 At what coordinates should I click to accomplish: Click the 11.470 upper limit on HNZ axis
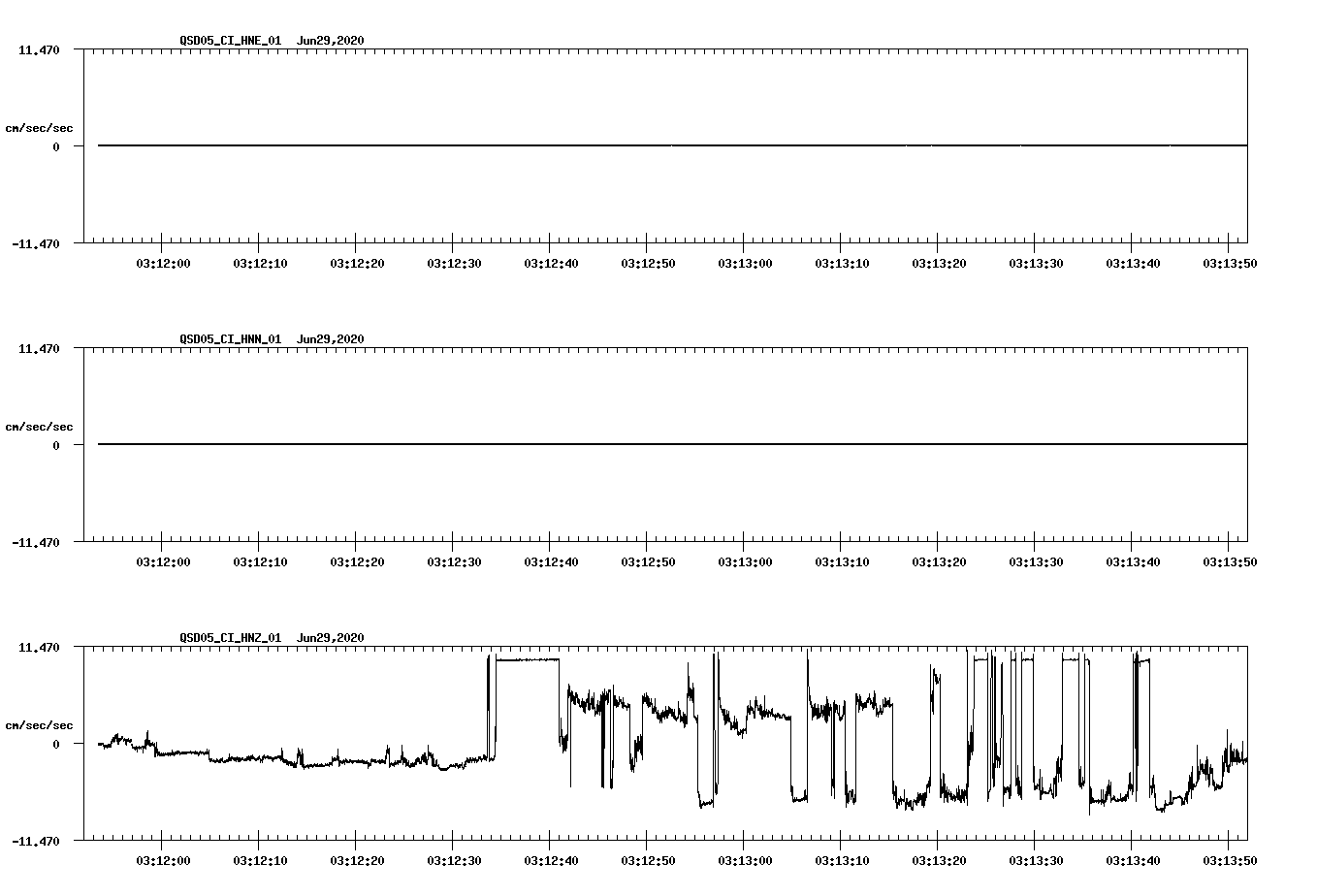coord(39,647)
